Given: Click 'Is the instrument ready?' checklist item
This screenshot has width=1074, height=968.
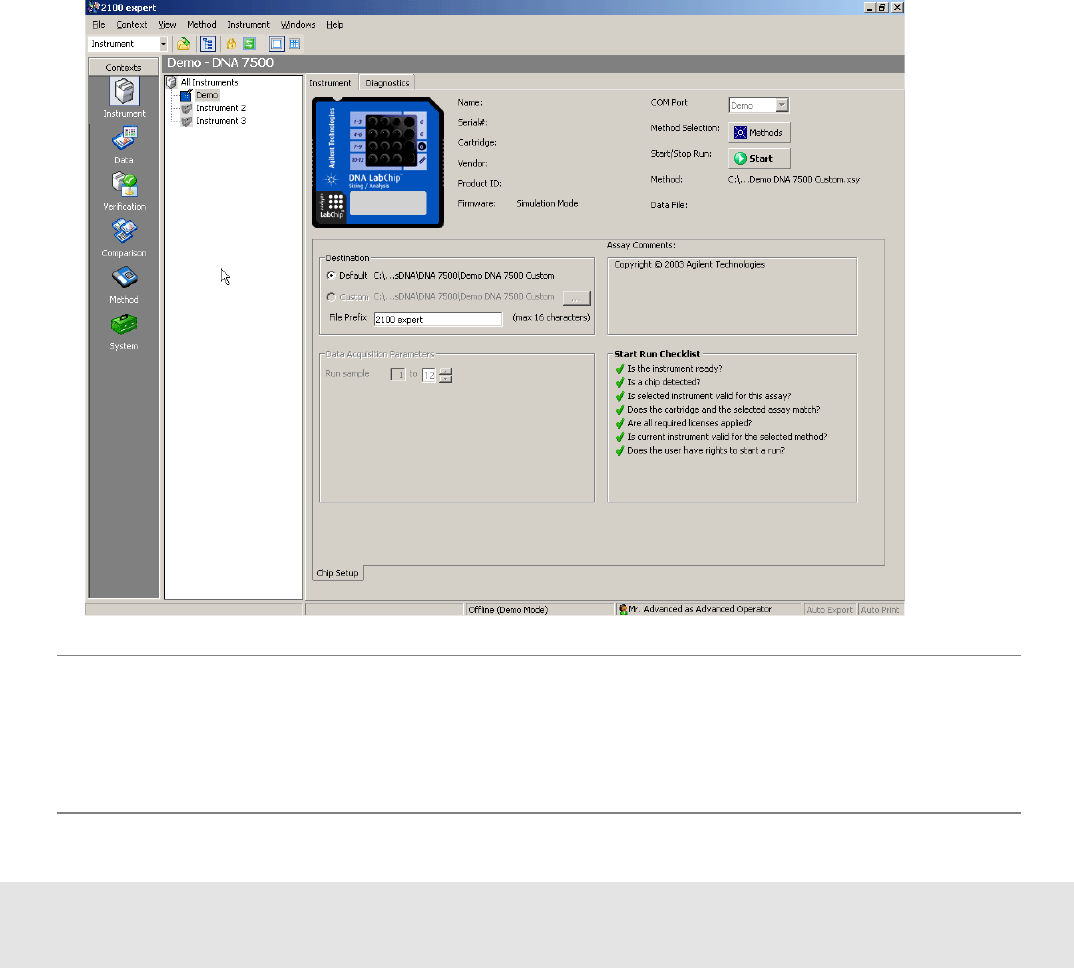Looking at the screenshot, I should coord(675,369).
